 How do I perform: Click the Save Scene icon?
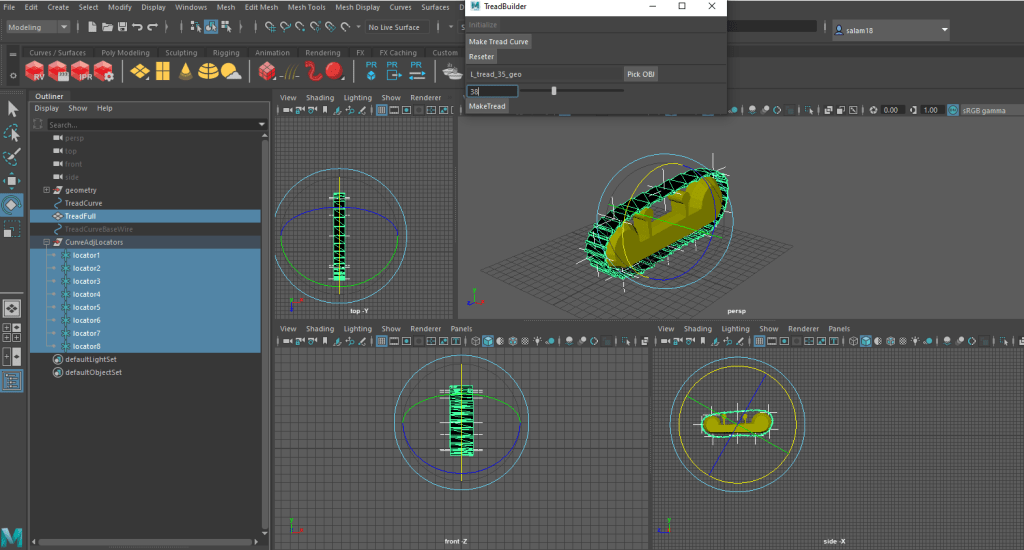pyautogui.click(x=121, y=27)
